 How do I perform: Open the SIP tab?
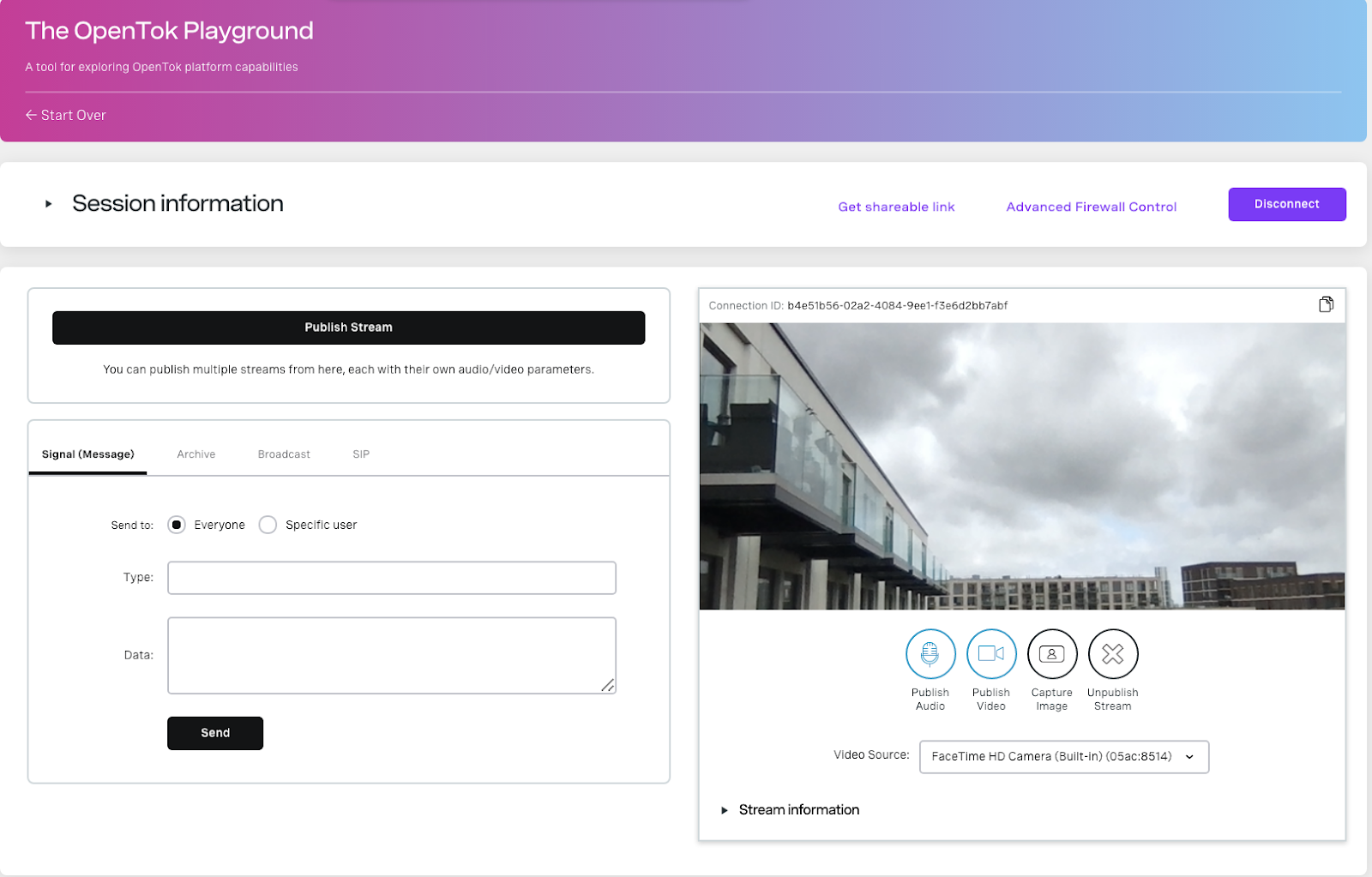[x=361, y=454]
